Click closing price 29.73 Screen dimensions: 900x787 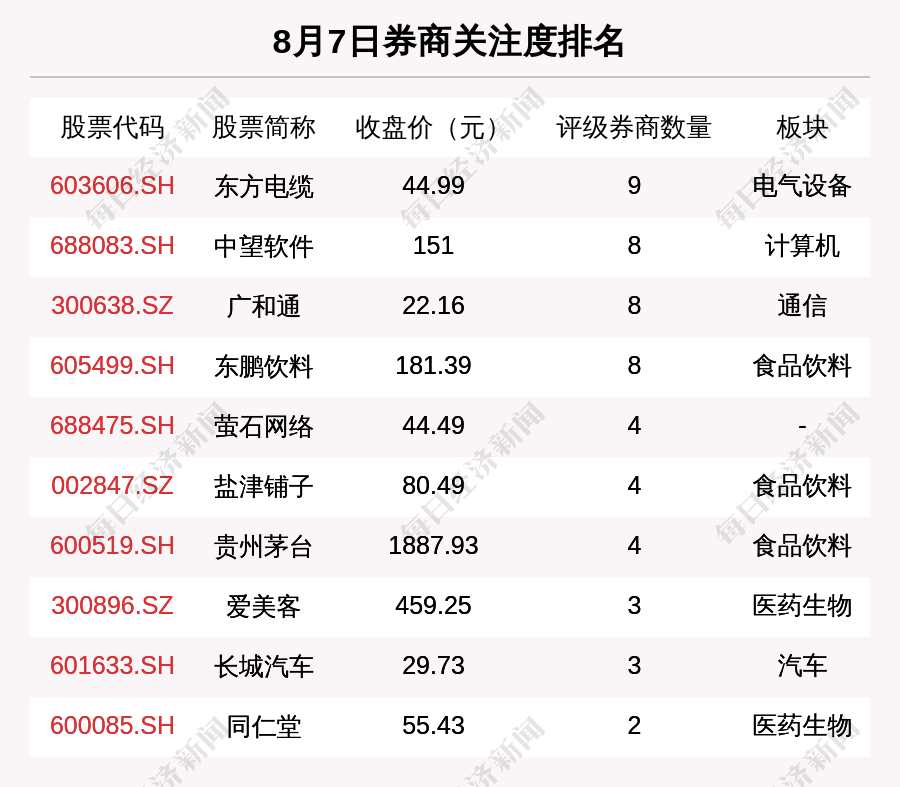coord(433,666)
